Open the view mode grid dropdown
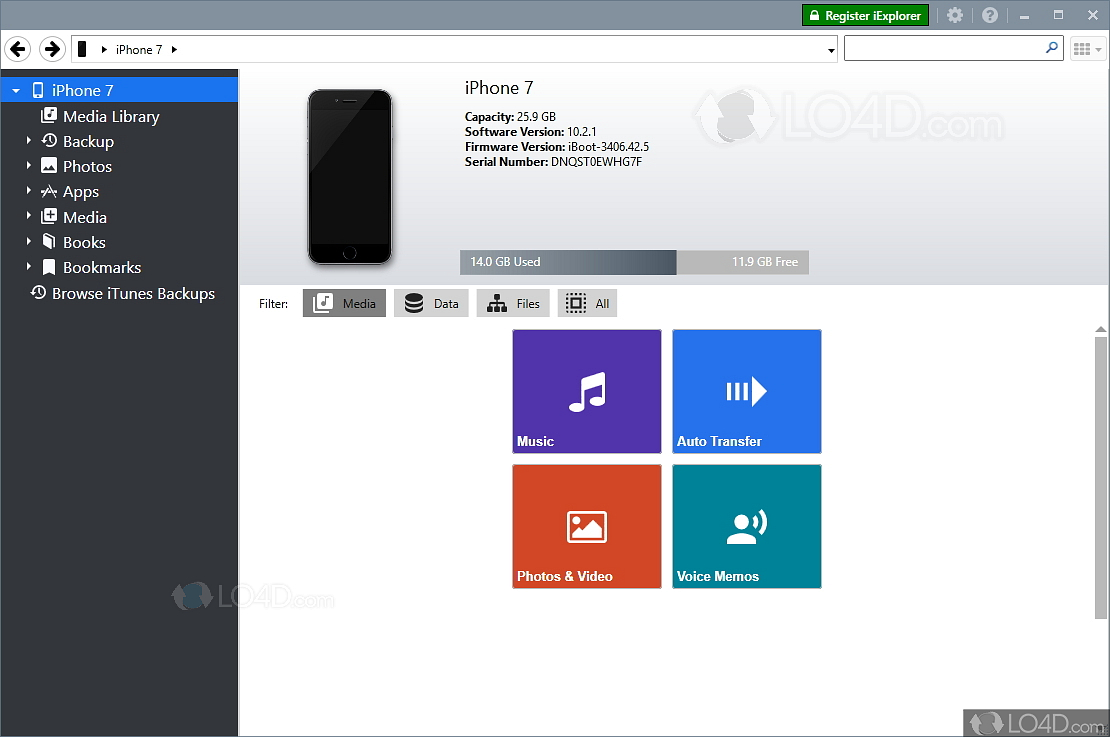Screen dimensions: 1110x737 pos(1087,49)
